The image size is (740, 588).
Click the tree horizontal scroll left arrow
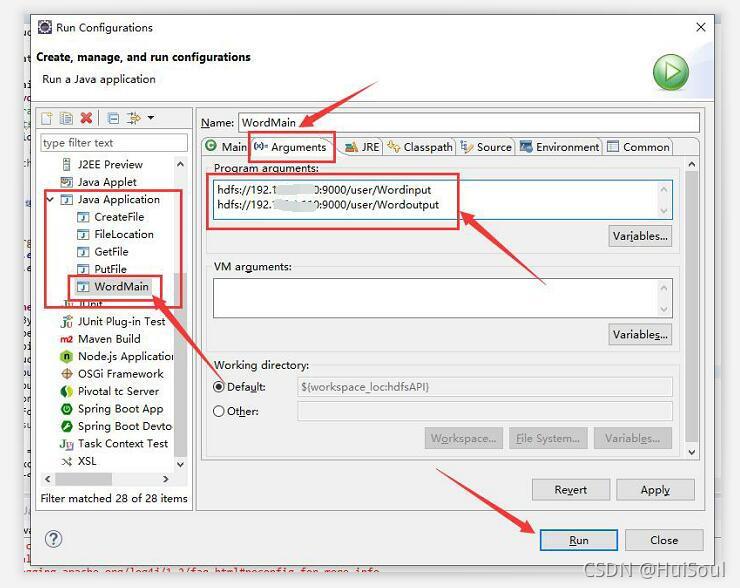tap(48, 479)
